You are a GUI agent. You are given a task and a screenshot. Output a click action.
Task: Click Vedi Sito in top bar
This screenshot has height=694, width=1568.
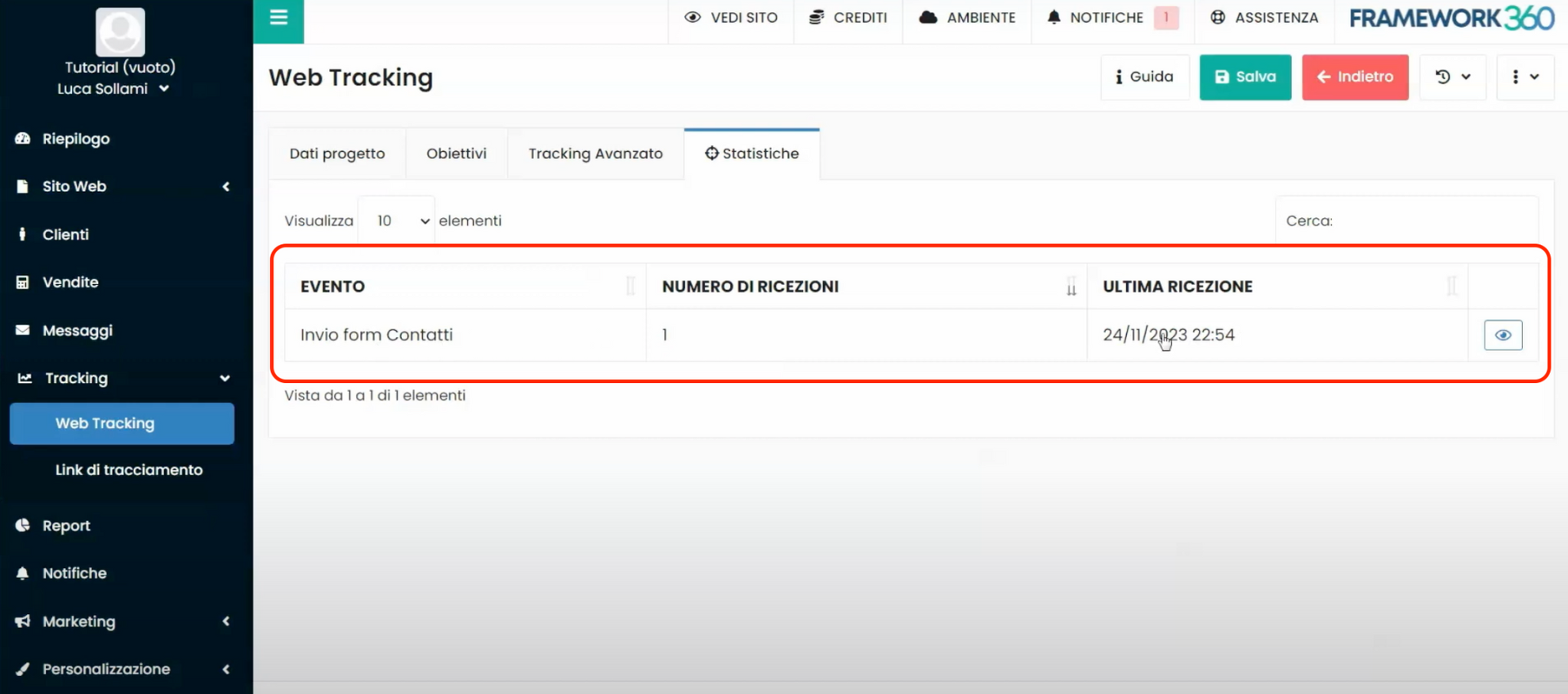pyautogui.click(x=730, y=18)
